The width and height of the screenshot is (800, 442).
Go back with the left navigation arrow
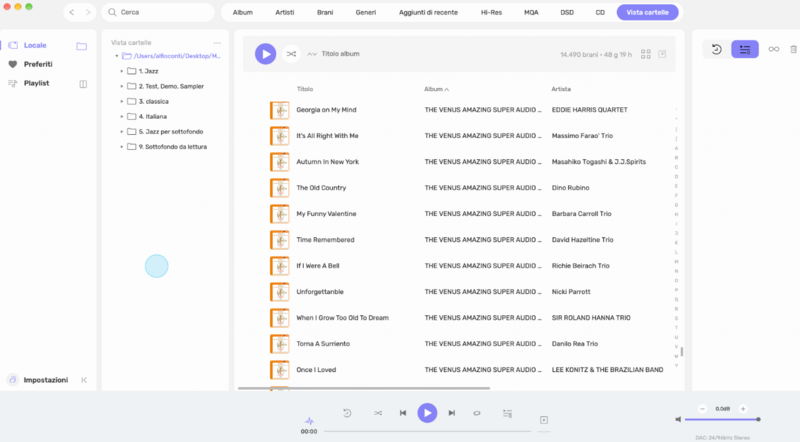72,12
